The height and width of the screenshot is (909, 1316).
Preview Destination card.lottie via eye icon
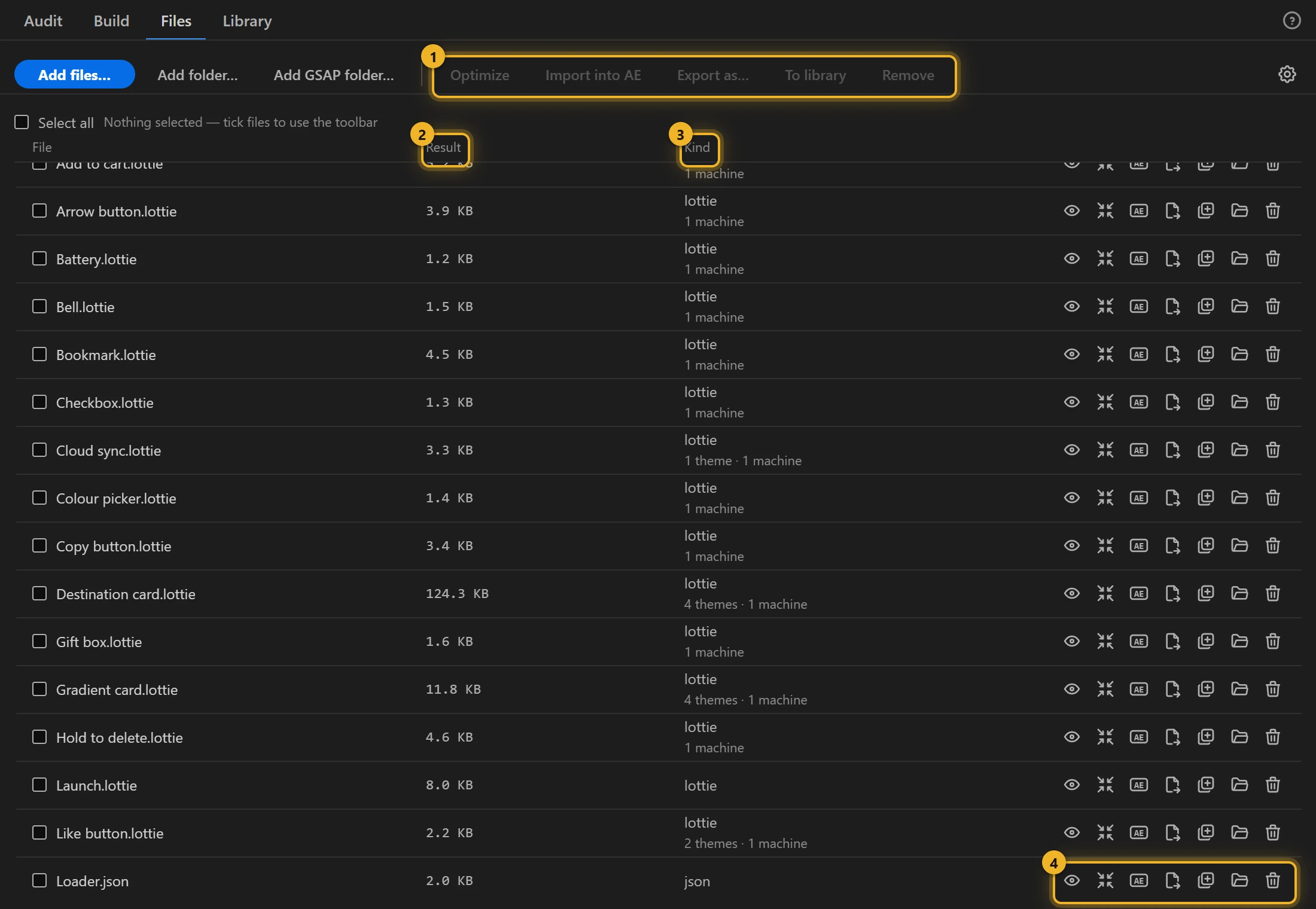tap(1071, 593)
